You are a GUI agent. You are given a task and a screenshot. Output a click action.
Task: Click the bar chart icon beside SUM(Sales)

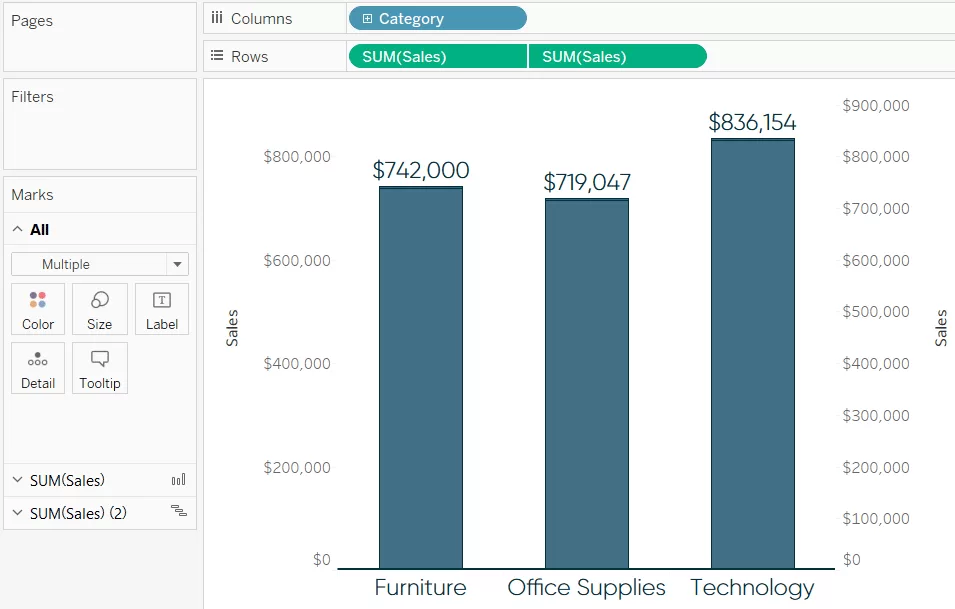coord(179,480)
